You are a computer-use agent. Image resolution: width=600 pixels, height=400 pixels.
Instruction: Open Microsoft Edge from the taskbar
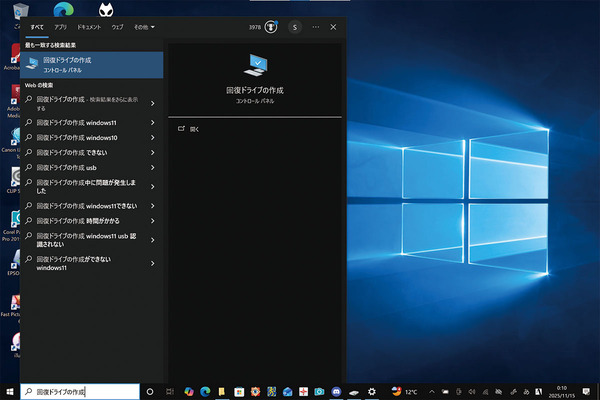coord(205,392)
